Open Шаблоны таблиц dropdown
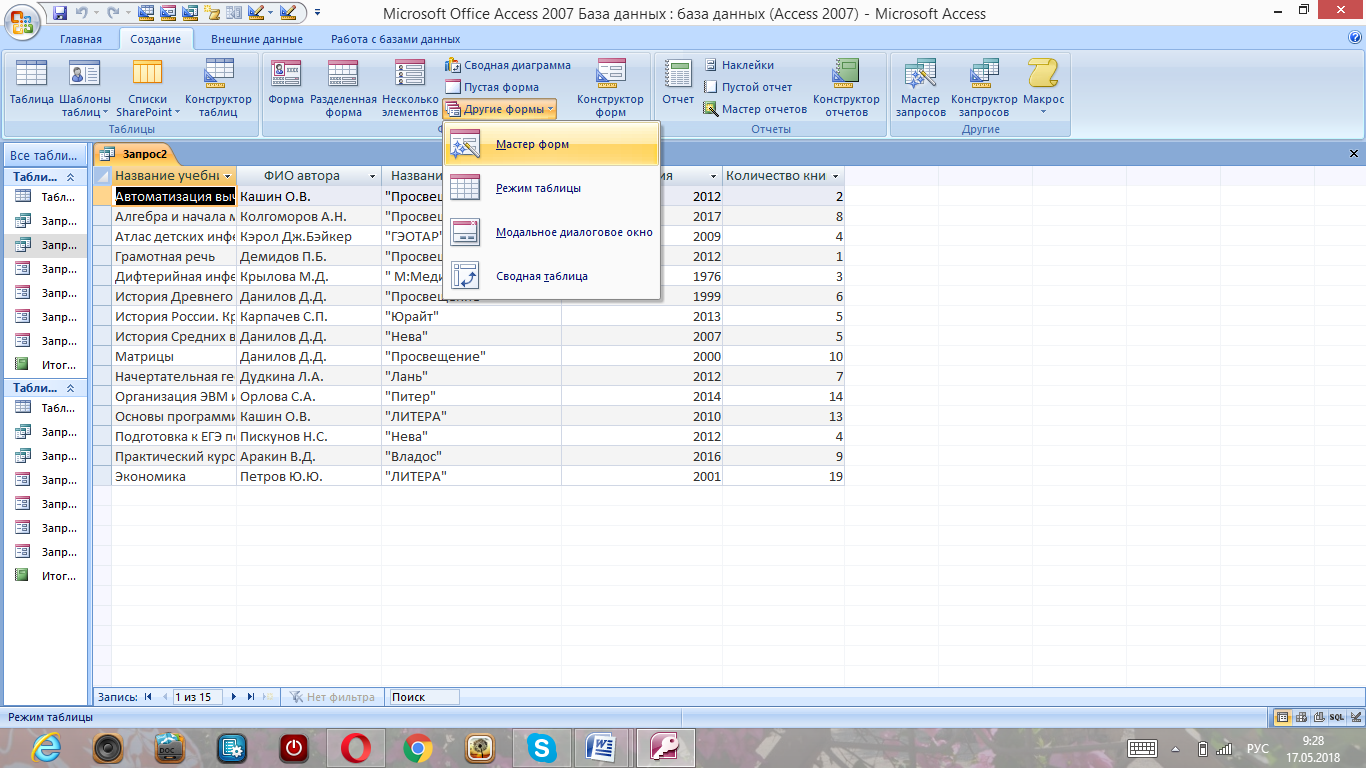Screen dimensions: 1366x768 tap(85, 88)
